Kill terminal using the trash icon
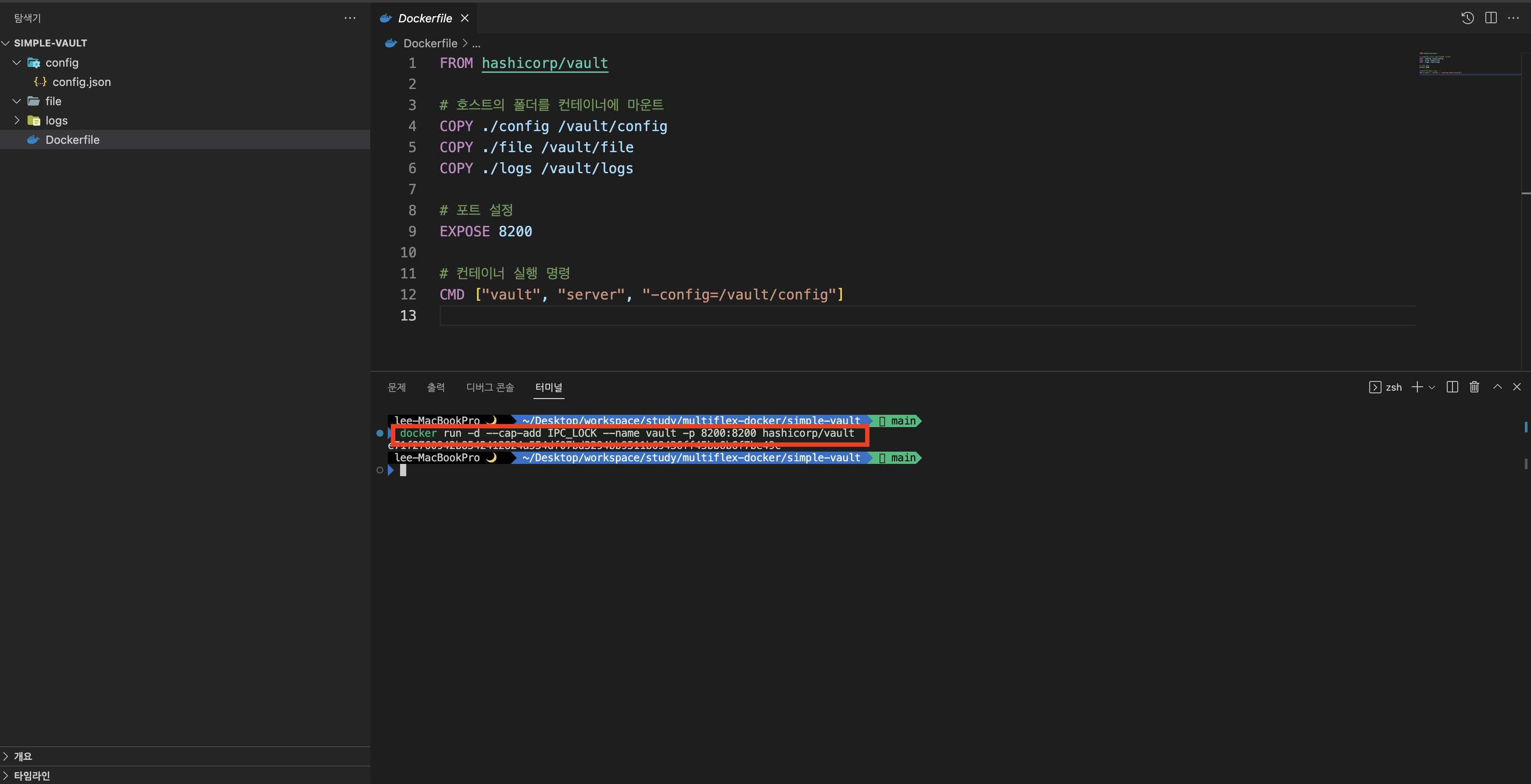Screen dimensions: 1531x784 (1474, 387)
